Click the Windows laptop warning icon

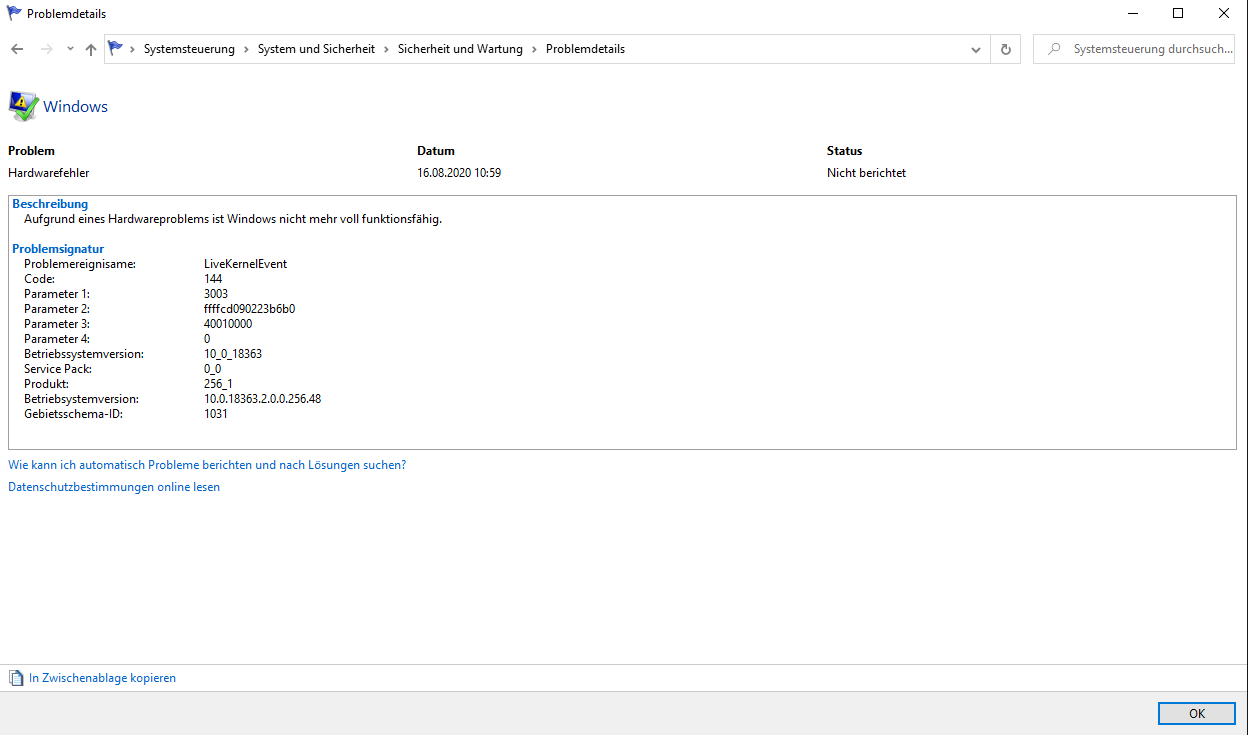click(x=23, y=106)
